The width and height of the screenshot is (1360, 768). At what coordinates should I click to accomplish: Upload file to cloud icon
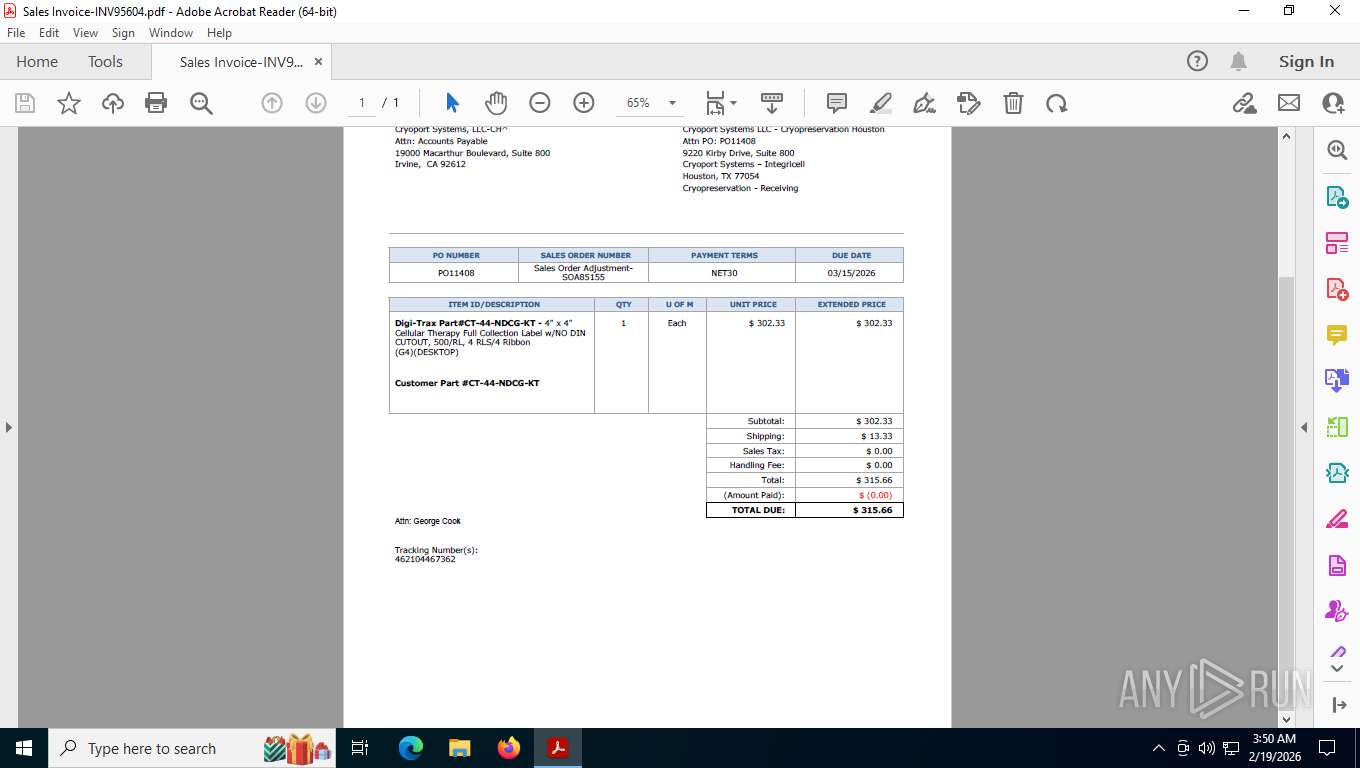(113, 103)
